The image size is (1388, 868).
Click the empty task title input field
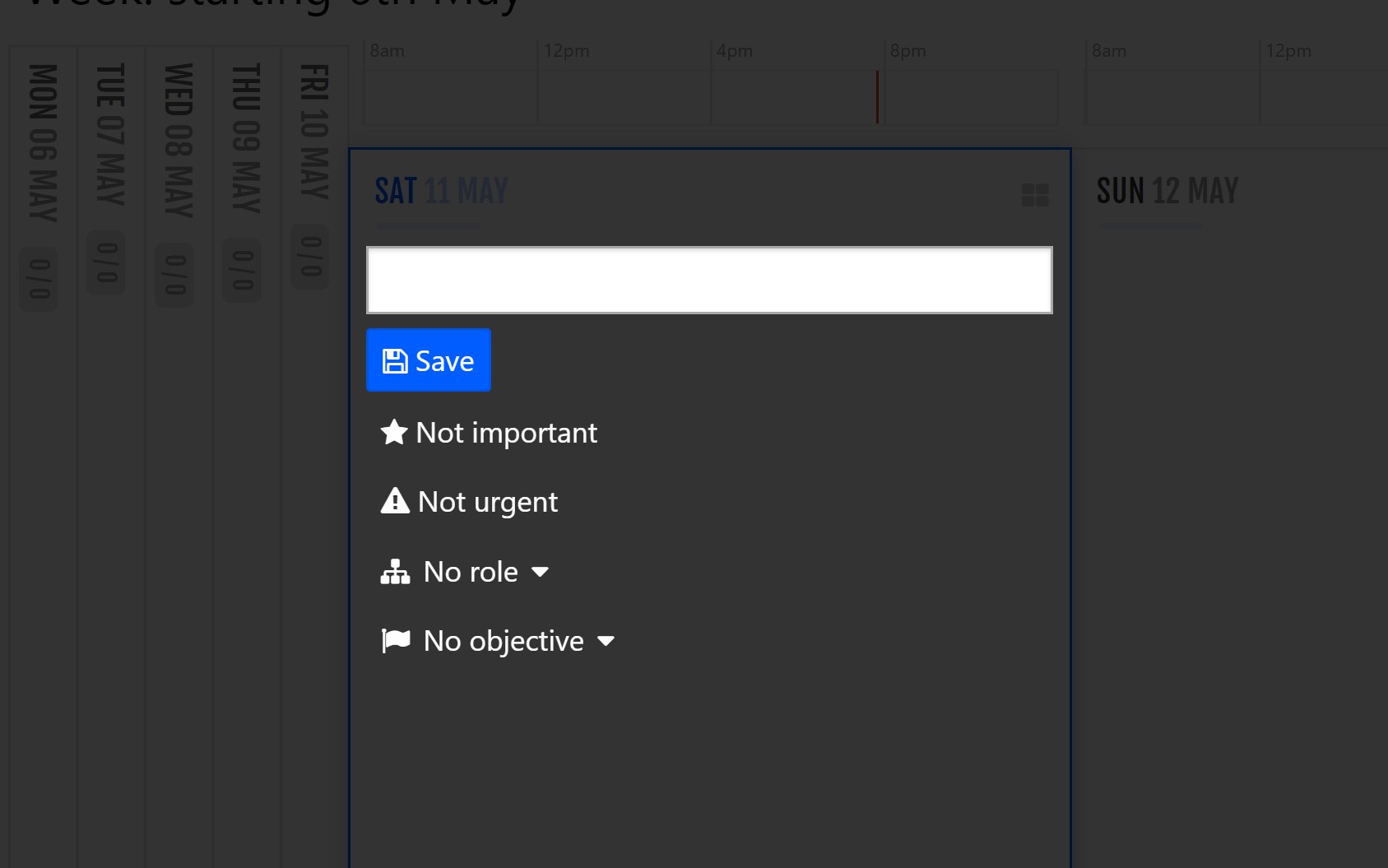pos(709,279)
